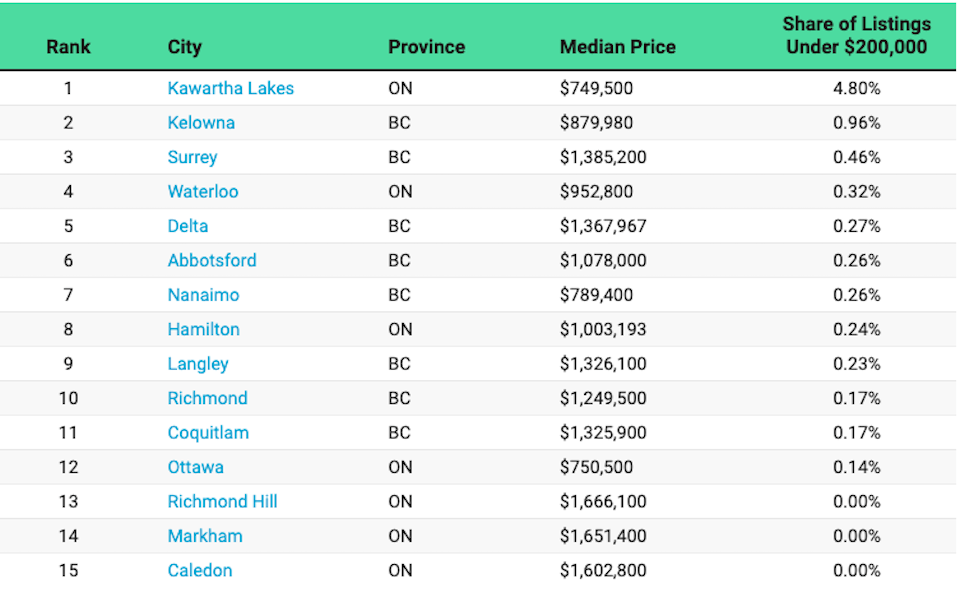
Task: Open the Ottawa city link
Action: (x=195, y=467)
